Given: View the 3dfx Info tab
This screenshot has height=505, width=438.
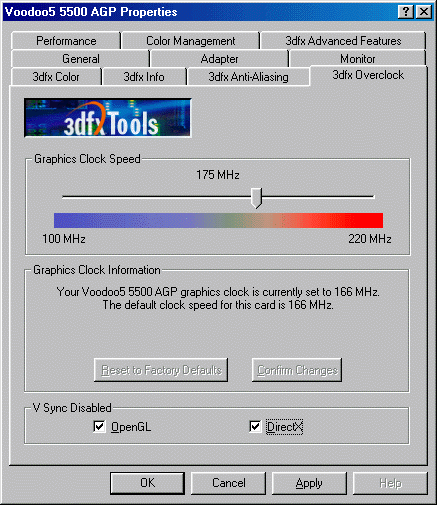Looking at the screenshot, I should [x=144, y=77].
